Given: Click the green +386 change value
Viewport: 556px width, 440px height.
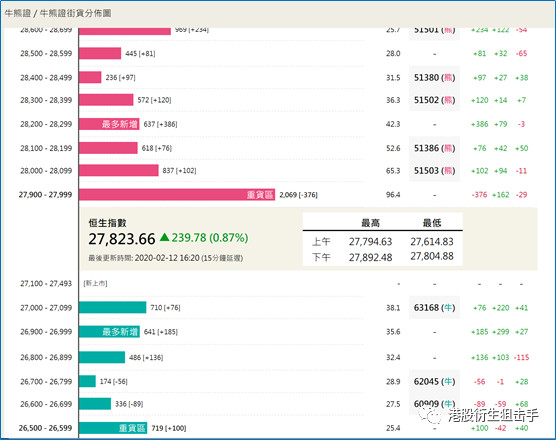Looking at the screenshot, I should click(479, 124).
